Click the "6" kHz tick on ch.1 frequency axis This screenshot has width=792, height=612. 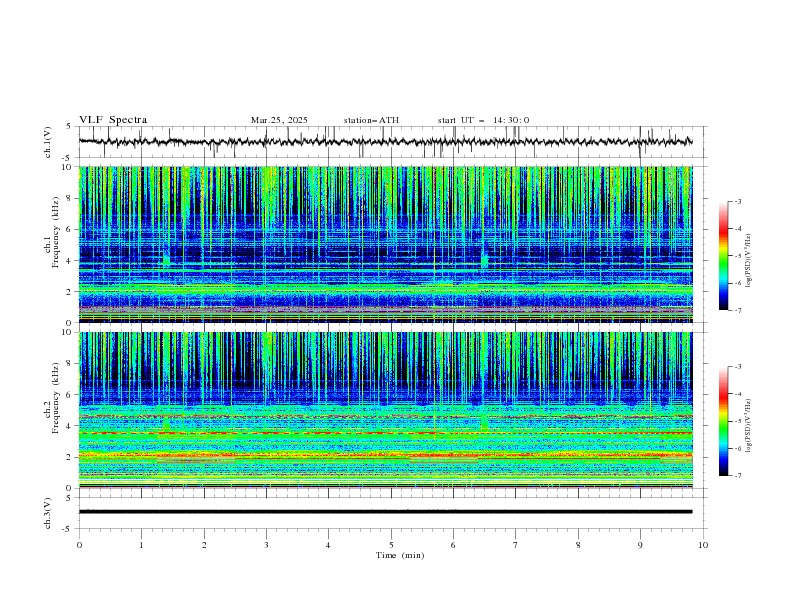click(x=68, y=230)
